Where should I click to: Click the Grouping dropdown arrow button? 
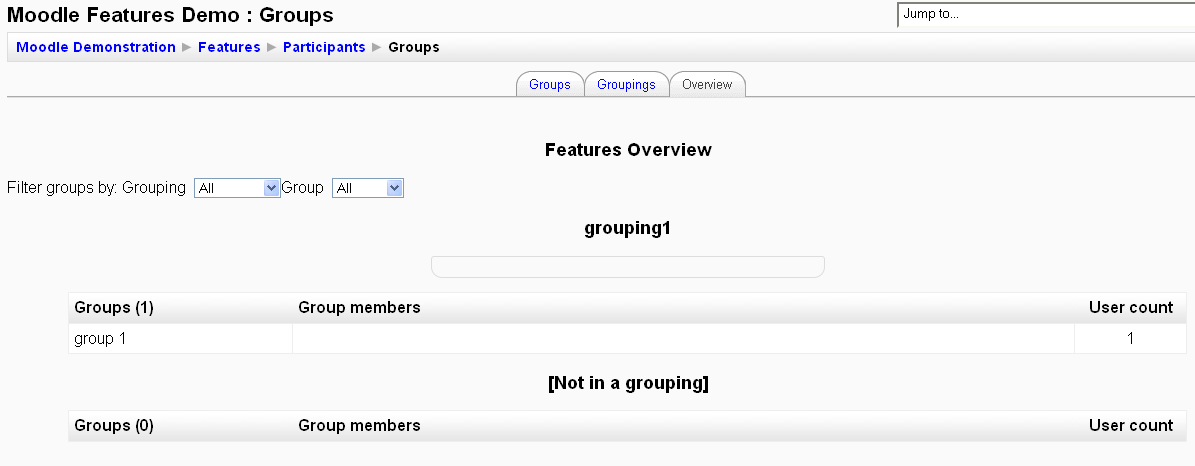pos(271,188)
